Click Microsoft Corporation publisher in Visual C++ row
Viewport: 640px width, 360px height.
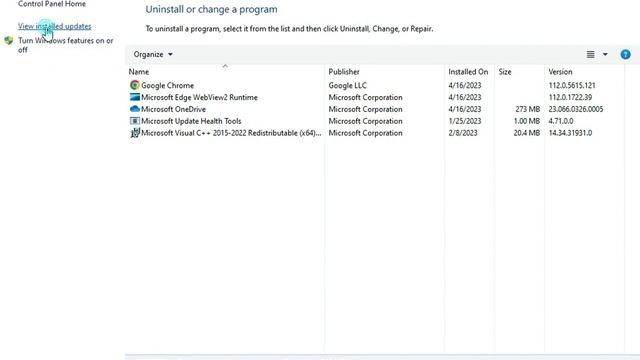(365, 133)
